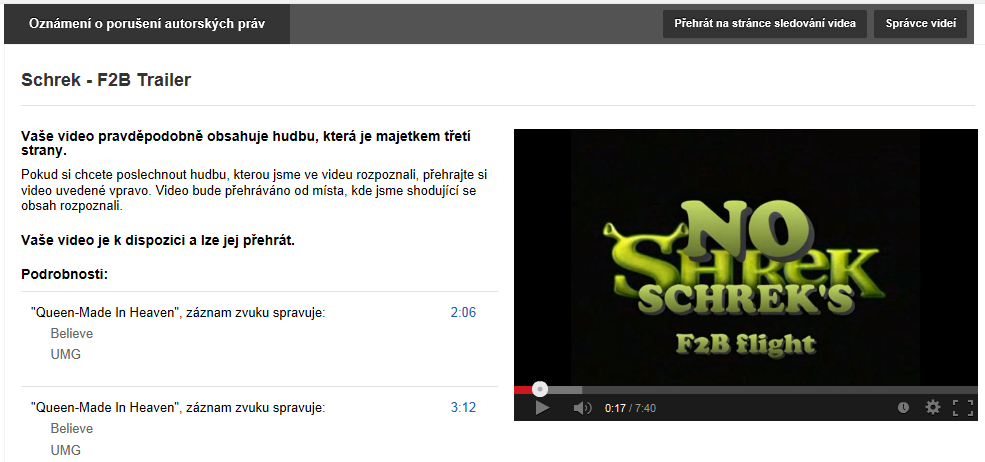
Task: Jump to the 3:12 timestamp link
Action: click(x=464, y=407)
